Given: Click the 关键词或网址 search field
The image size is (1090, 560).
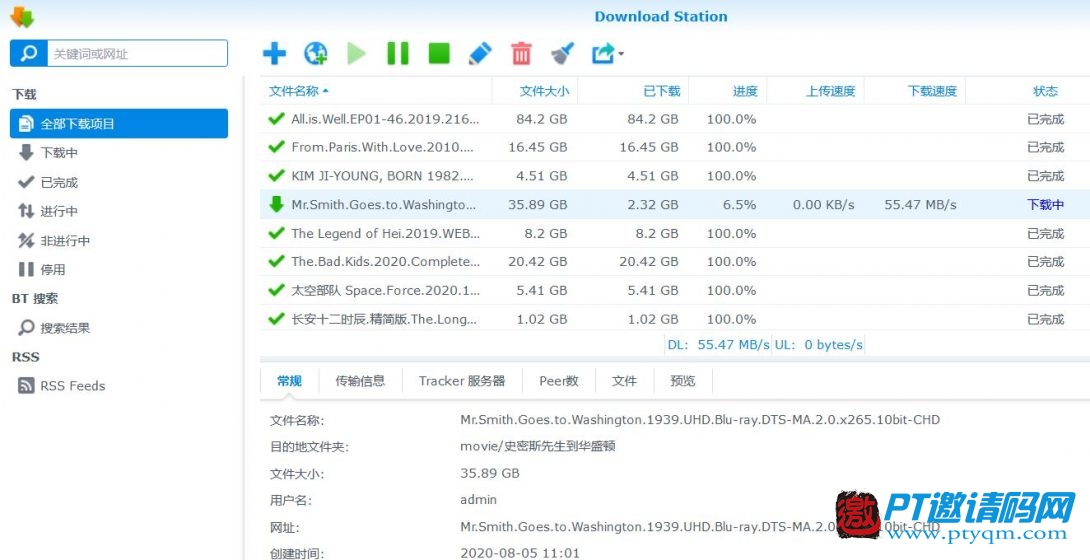Looking at the screenshot, I should pyautogui.click(x=137, y=53).
